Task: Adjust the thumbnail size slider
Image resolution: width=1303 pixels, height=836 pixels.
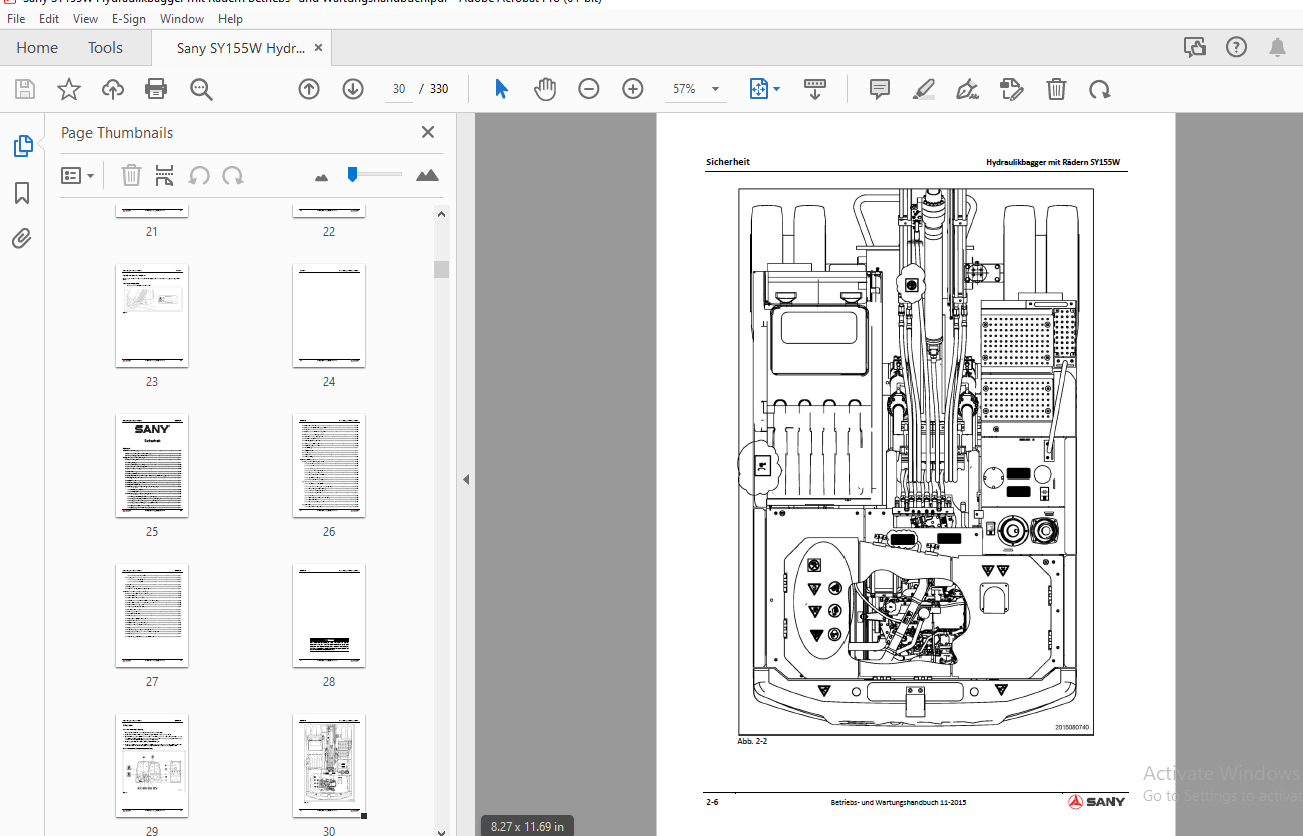Action: pos(352,174)
